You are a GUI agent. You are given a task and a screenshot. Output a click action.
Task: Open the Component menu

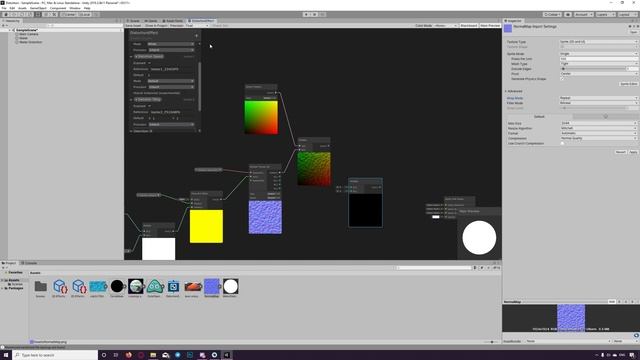[x=58, y=8]
